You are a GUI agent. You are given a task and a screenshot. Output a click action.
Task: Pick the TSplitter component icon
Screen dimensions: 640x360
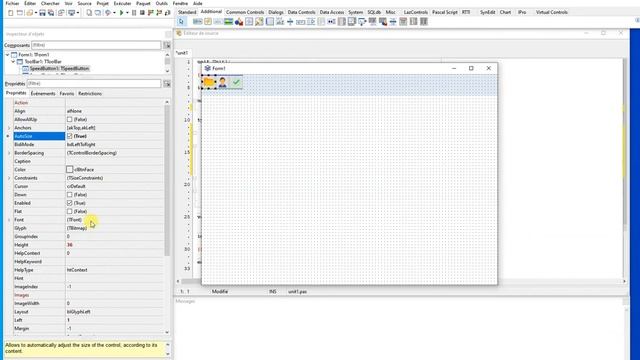click(290, 21)
